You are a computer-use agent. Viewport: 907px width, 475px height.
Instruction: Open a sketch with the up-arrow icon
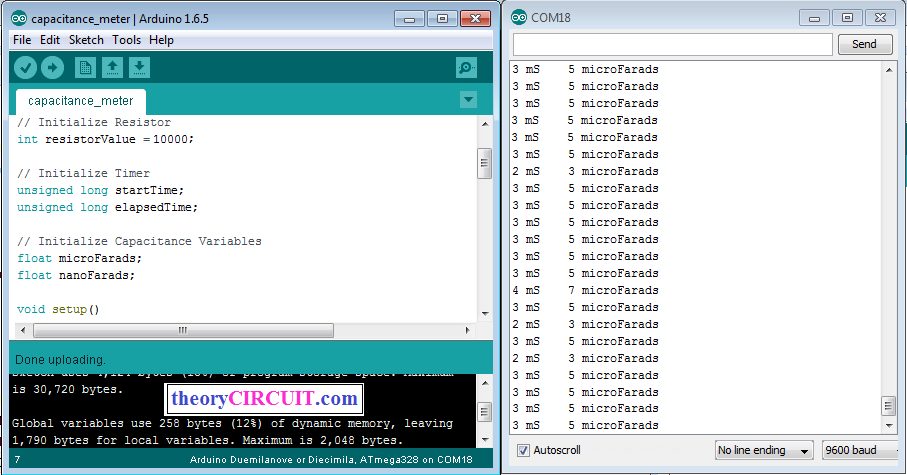coord(112,68)
